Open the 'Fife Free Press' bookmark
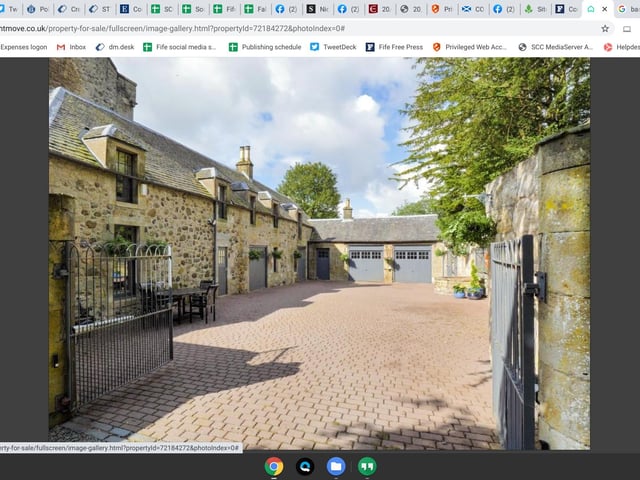This screenshot has width=640, height=480. [394, 47]
